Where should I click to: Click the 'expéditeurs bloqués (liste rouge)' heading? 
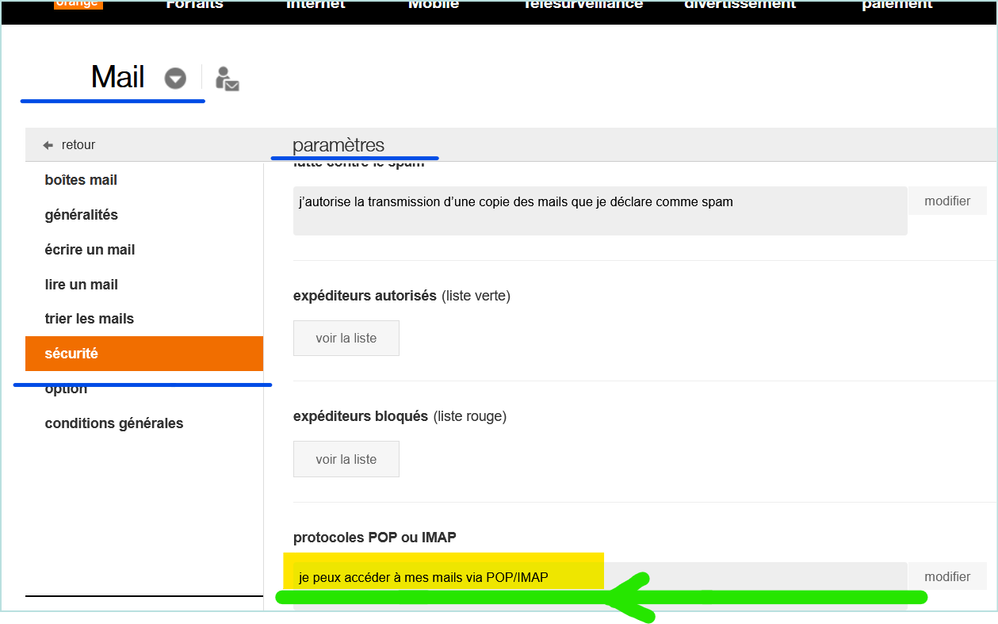pos(400,416)
